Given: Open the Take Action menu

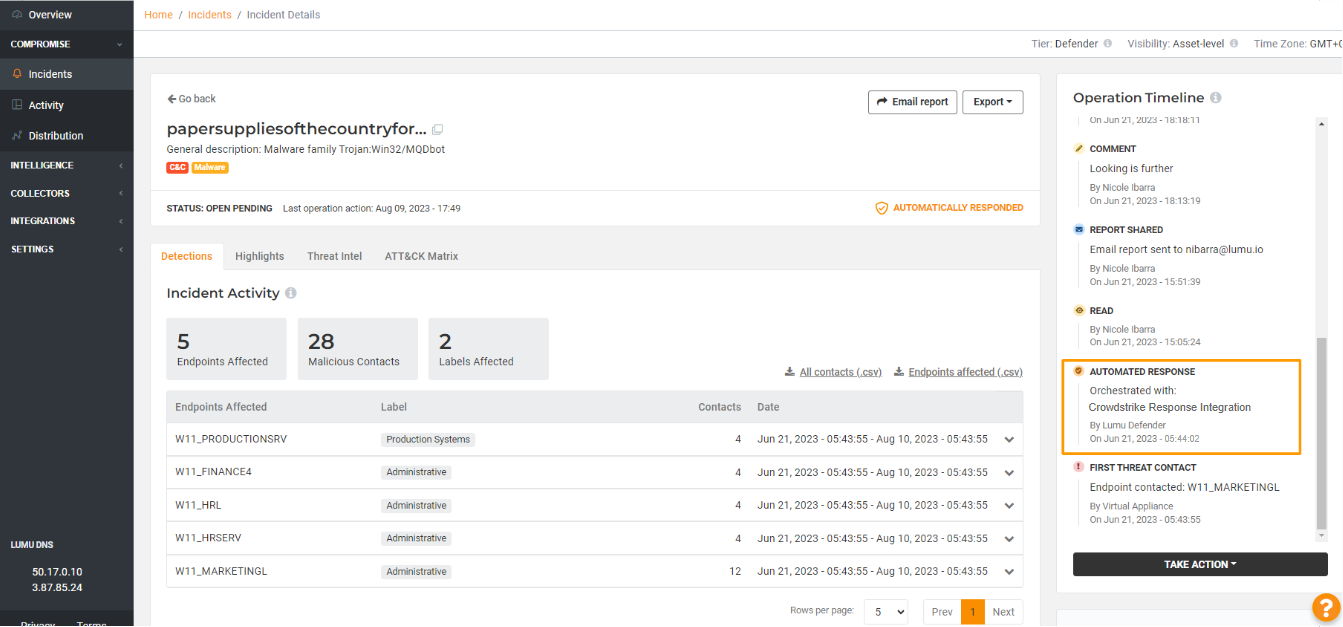Looking at the screenshot, I should point(1199,564).
